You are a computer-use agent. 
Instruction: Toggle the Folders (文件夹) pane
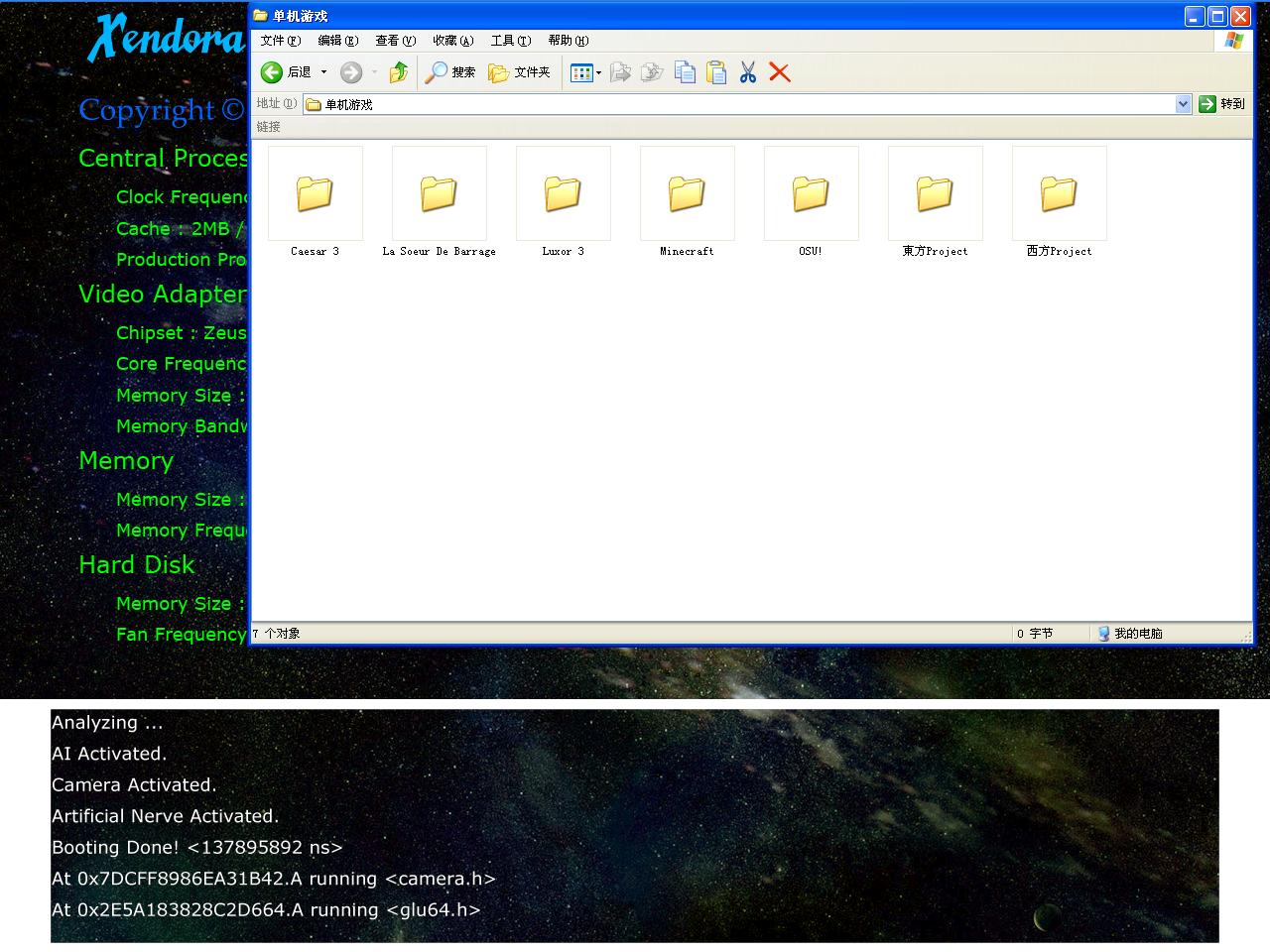pyautogui.click(x=519, y=72)
